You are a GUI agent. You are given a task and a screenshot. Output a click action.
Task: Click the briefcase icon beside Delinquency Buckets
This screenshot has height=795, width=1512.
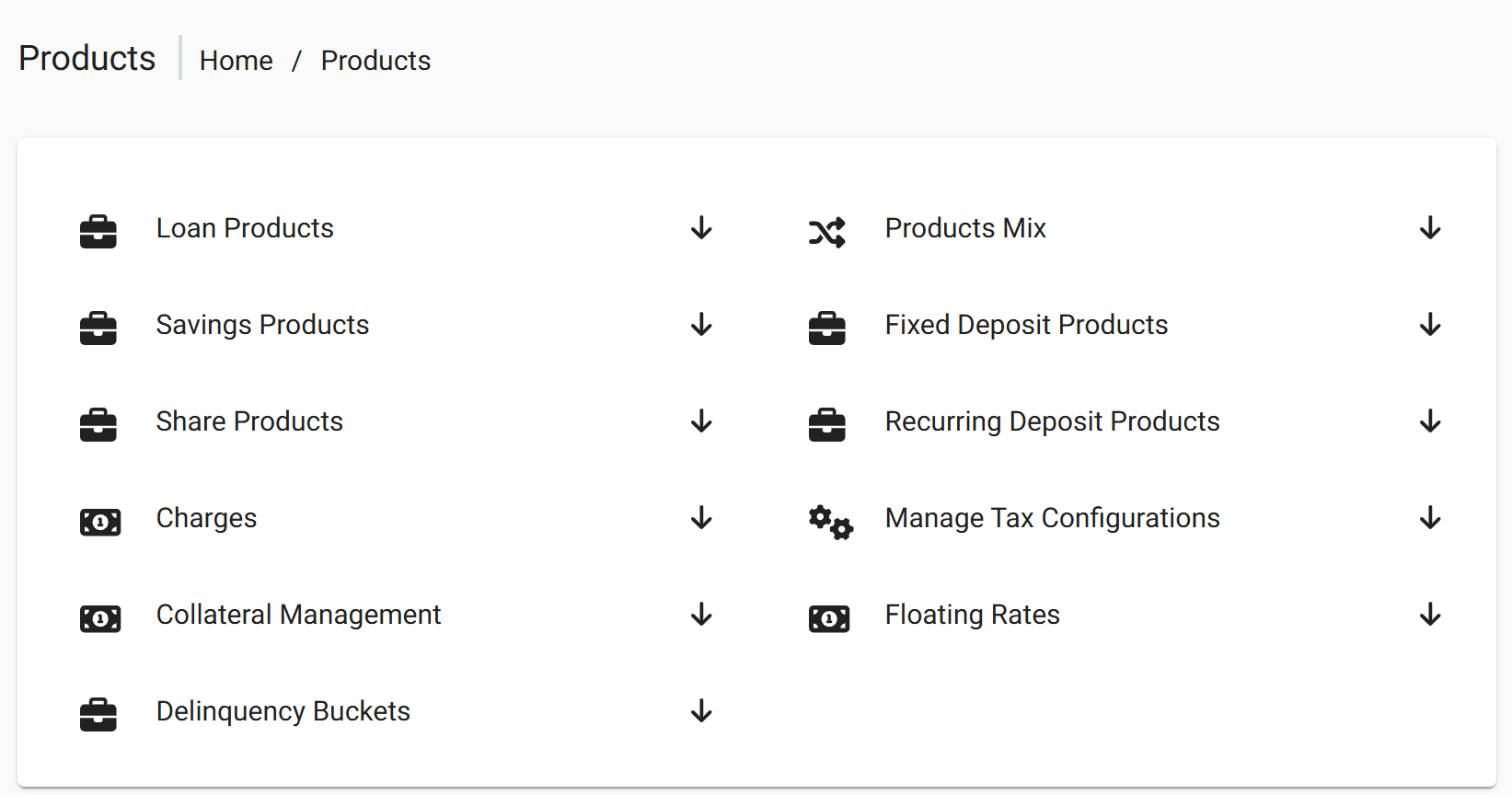pos(98,714)
